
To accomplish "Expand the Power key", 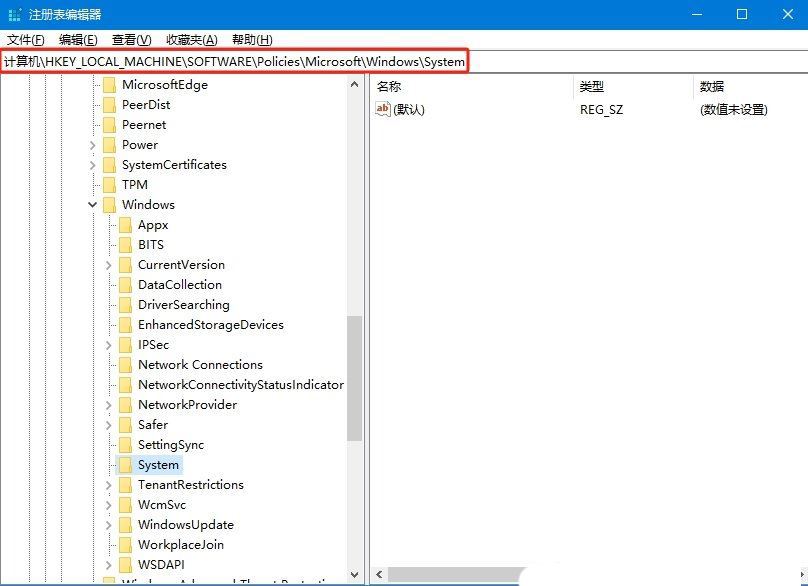I will [93, 145].
